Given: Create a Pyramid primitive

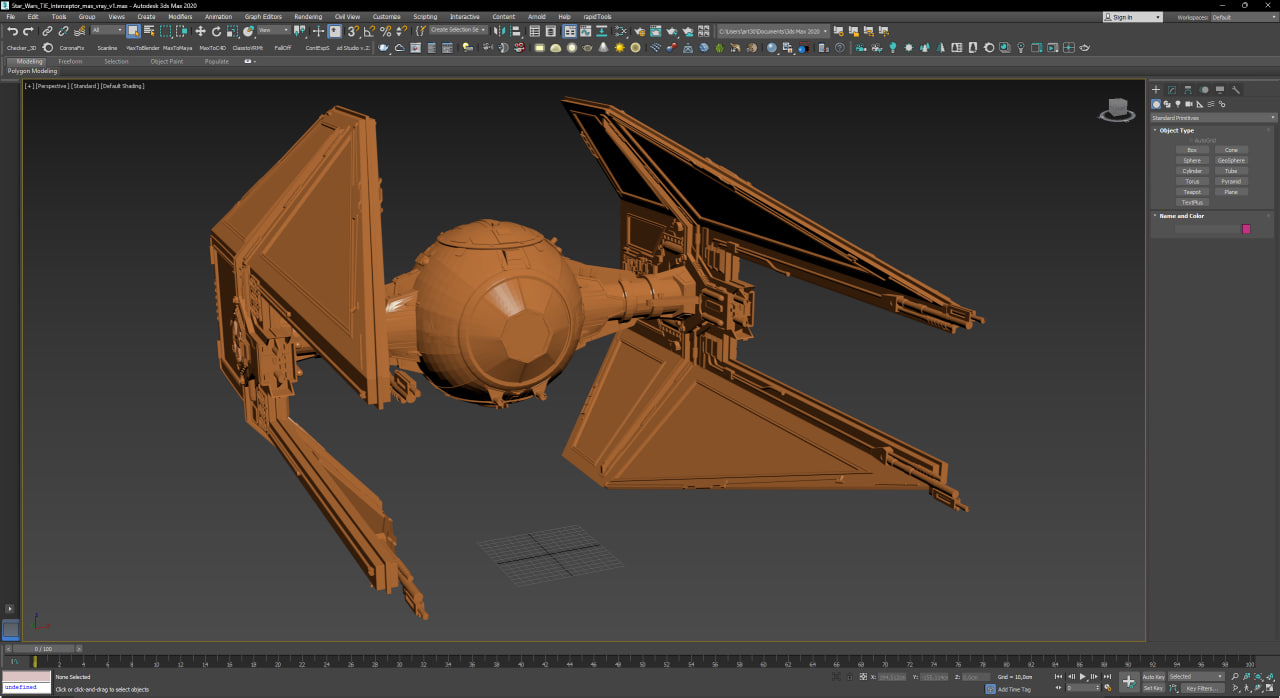Looking at the screenshot, I should coord(1231,181).
